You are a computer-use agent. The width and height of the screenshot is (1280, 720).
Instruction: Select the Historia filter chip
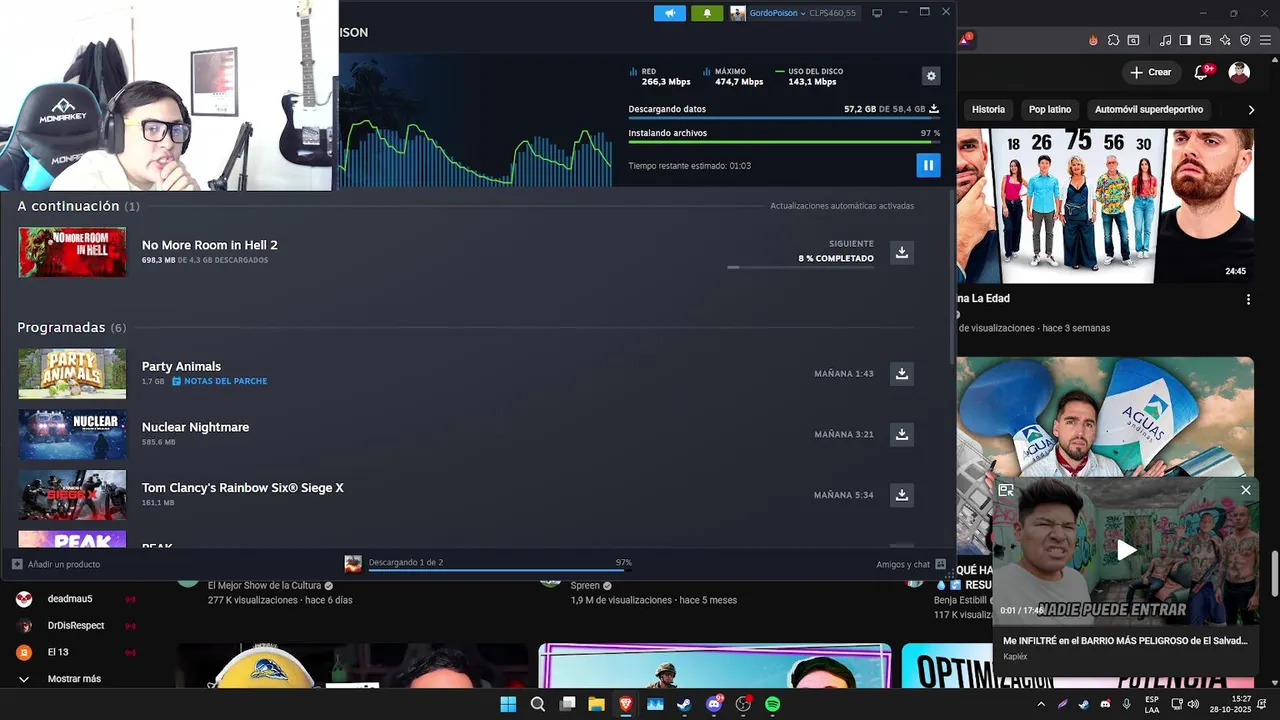988,109
